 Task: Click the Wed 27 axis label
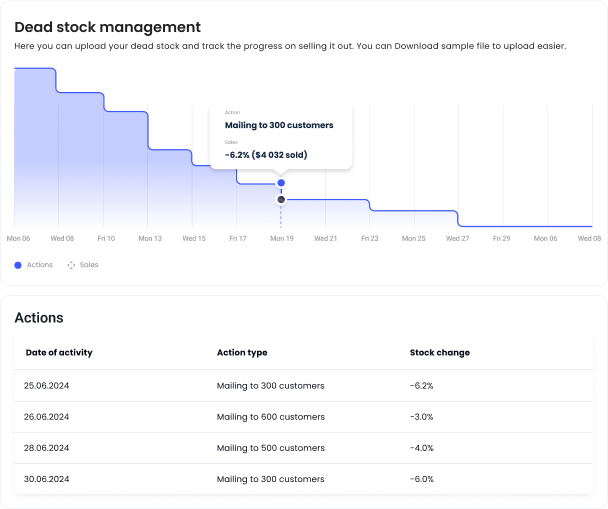[x=457, y=239]
